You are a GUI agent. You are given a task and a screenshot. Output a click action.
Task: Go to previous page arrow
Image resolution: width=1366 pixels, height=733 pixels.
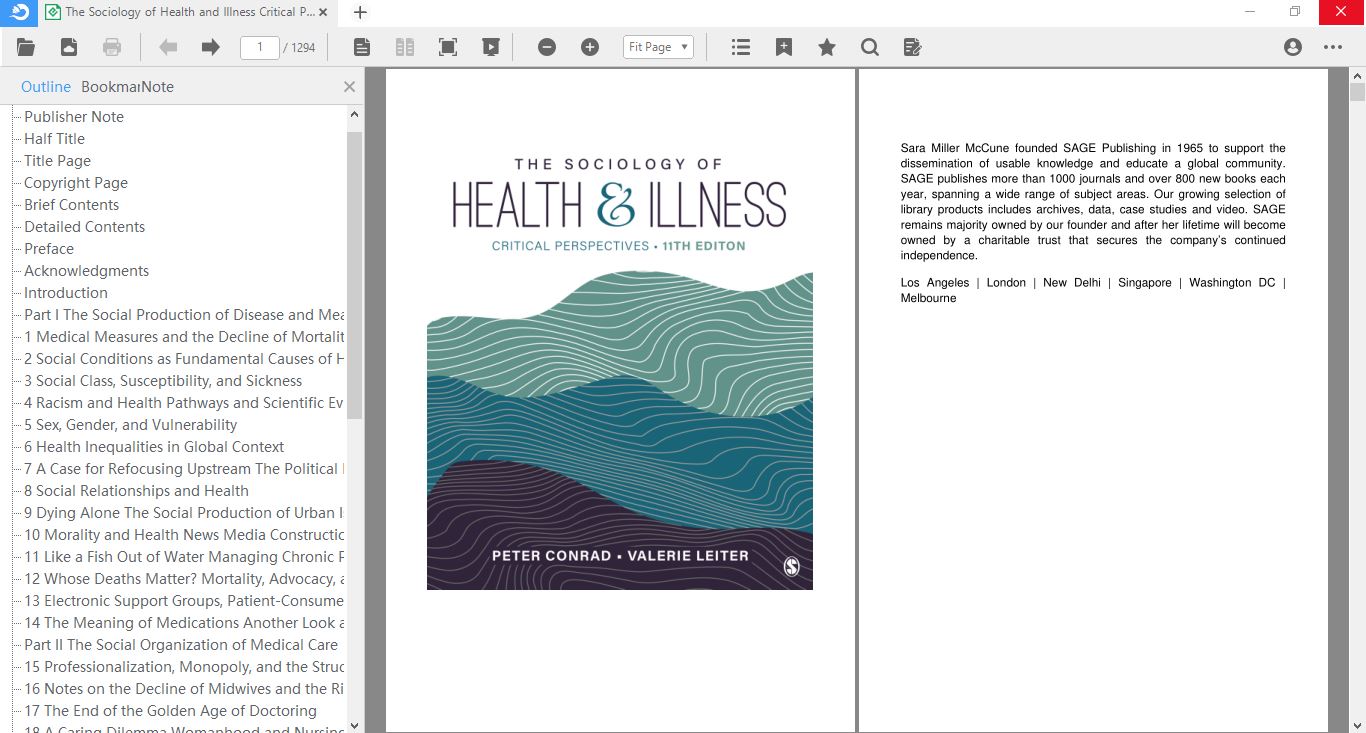pyautogui.click(x=168, y=47)
